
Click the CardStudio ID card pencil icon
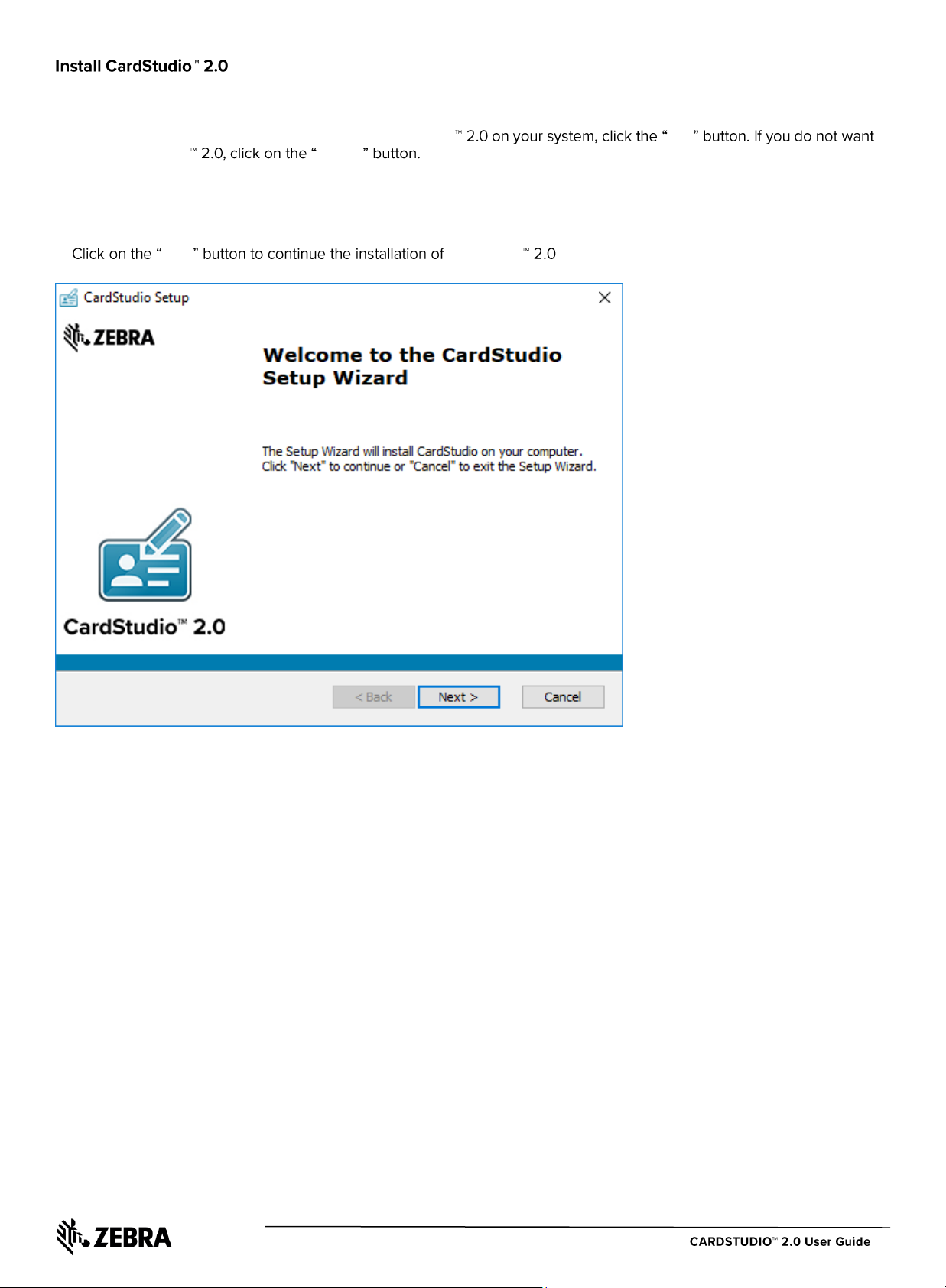(145, 554)
